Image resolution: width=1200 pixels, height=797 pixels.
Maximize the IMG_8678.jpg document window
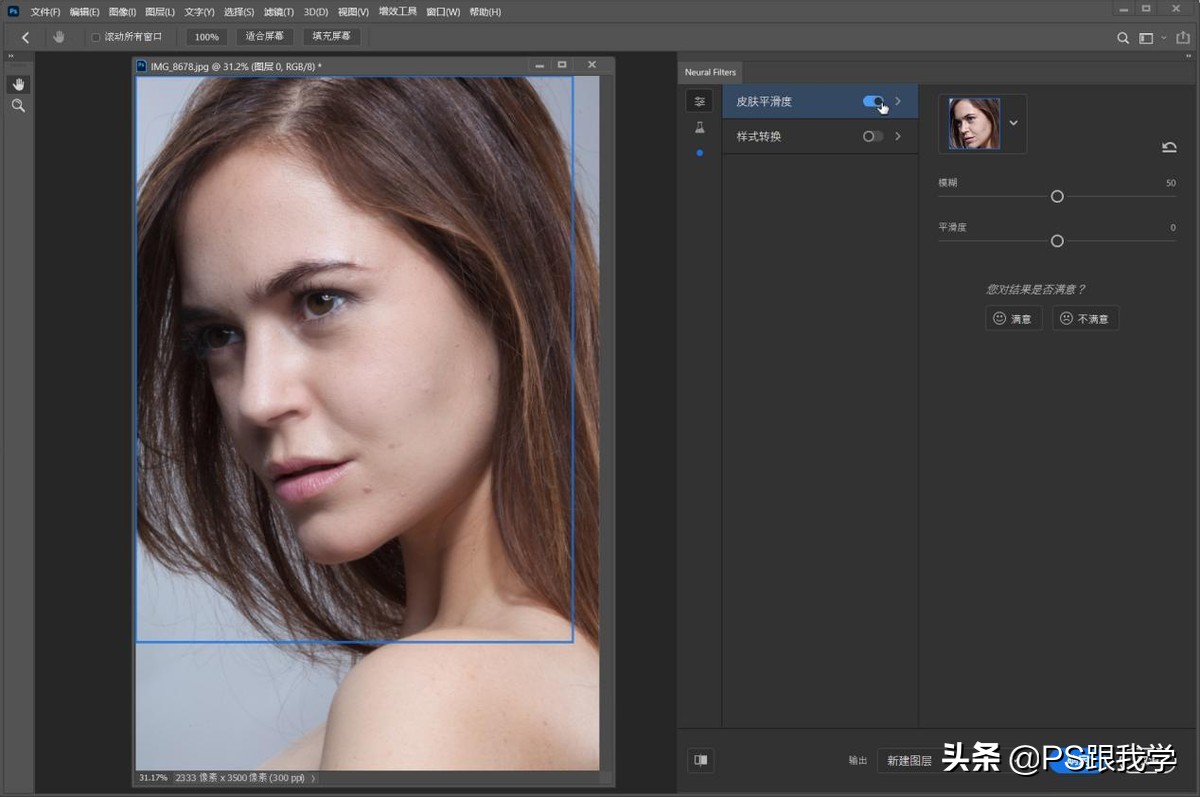pos(562,65)
